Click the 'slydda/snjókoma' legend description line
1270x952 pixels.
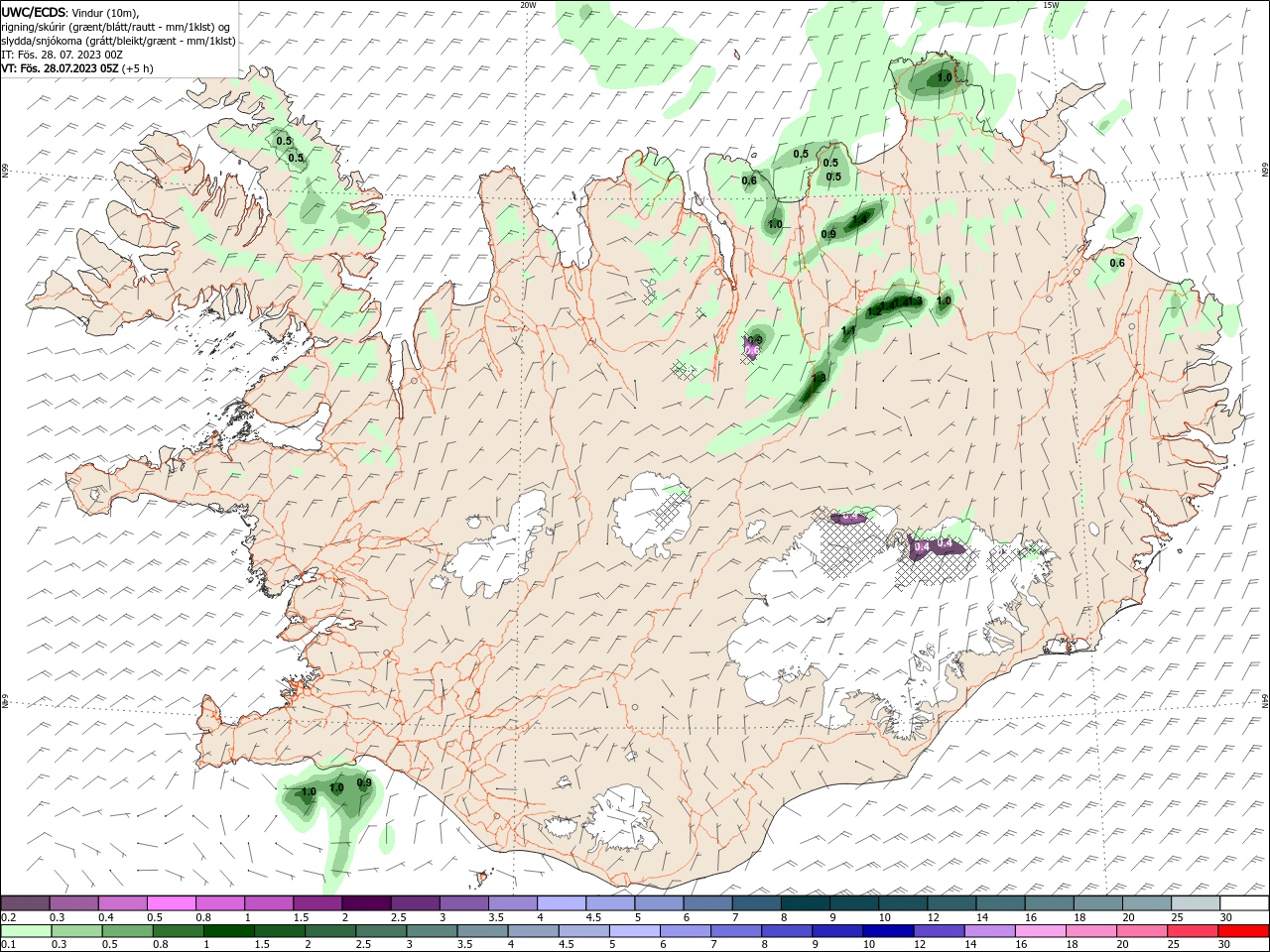(118, 41)
